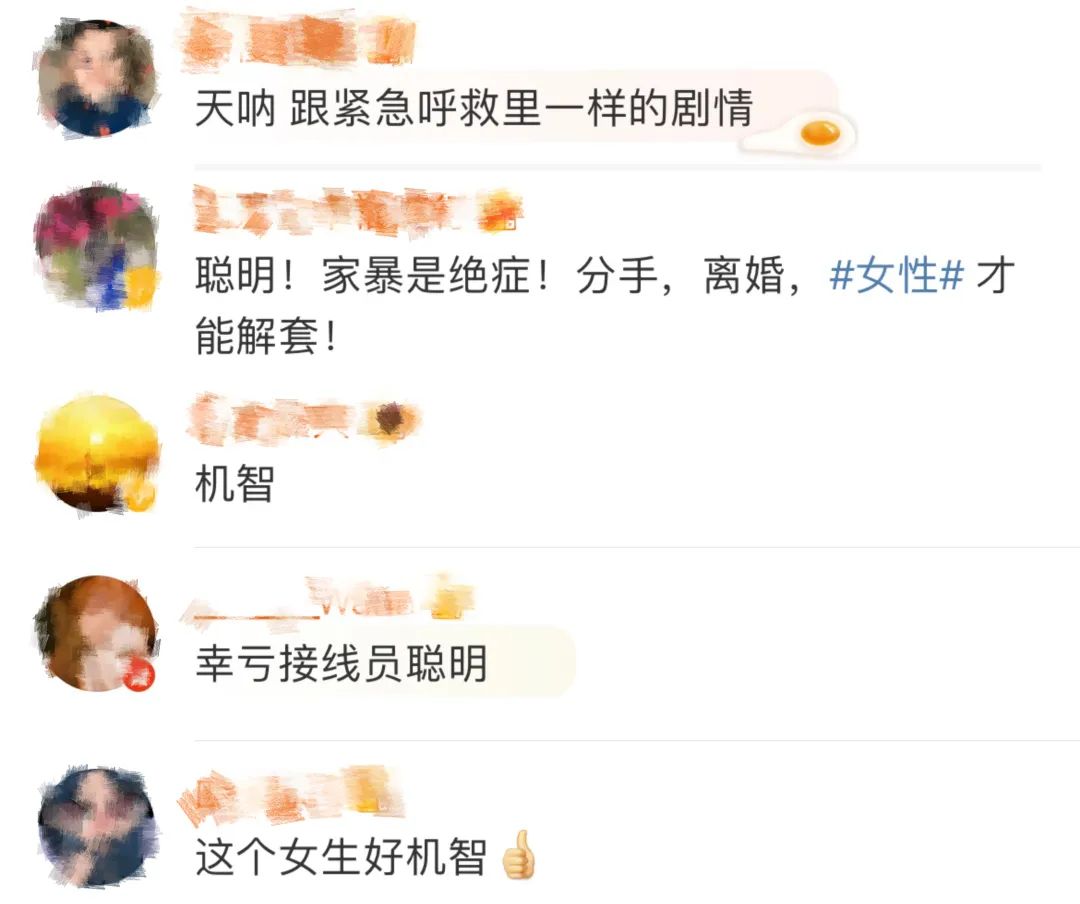Click the membership badge after second username
1080x904 pixels.
coord(499,213)
